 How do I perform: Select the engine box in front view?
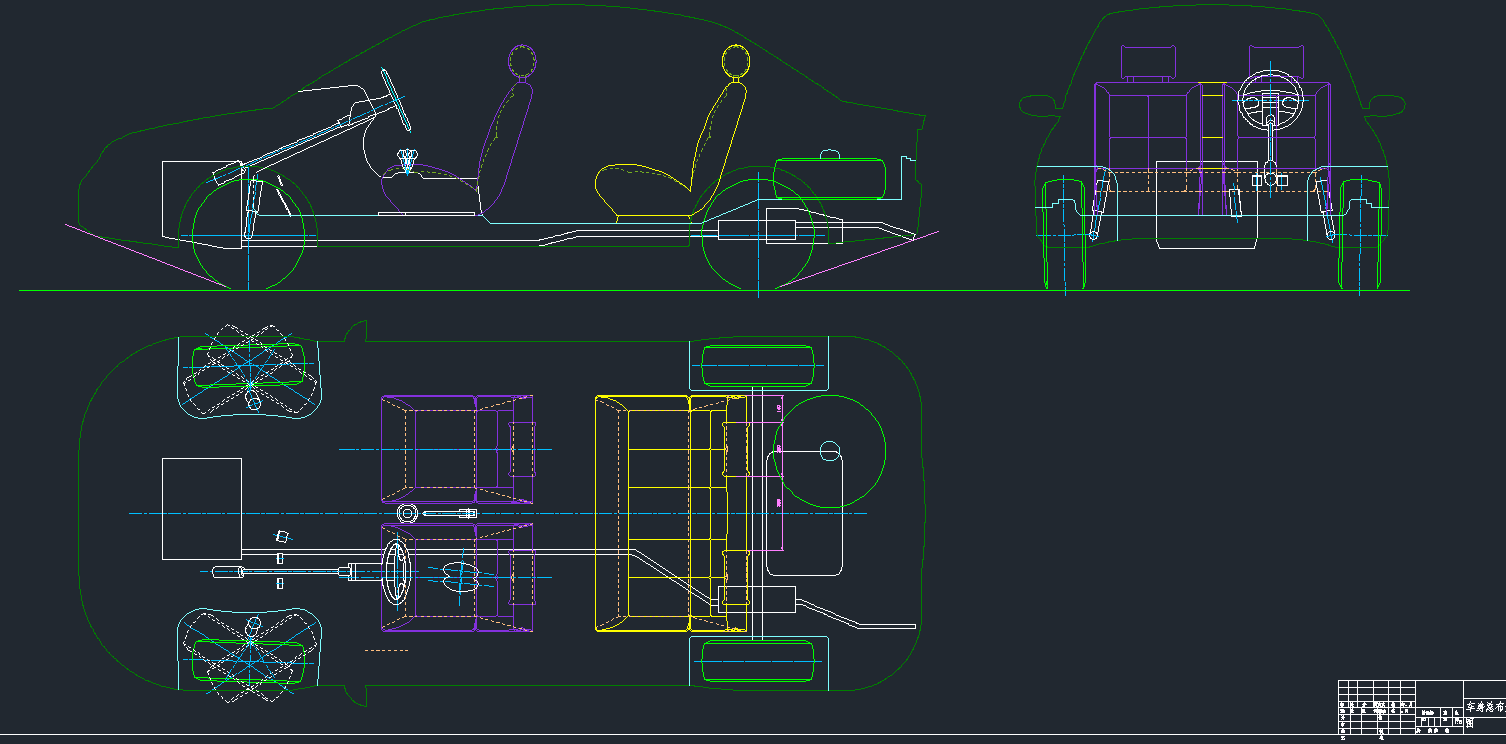pyautogui.click(x=1206, y=204)
